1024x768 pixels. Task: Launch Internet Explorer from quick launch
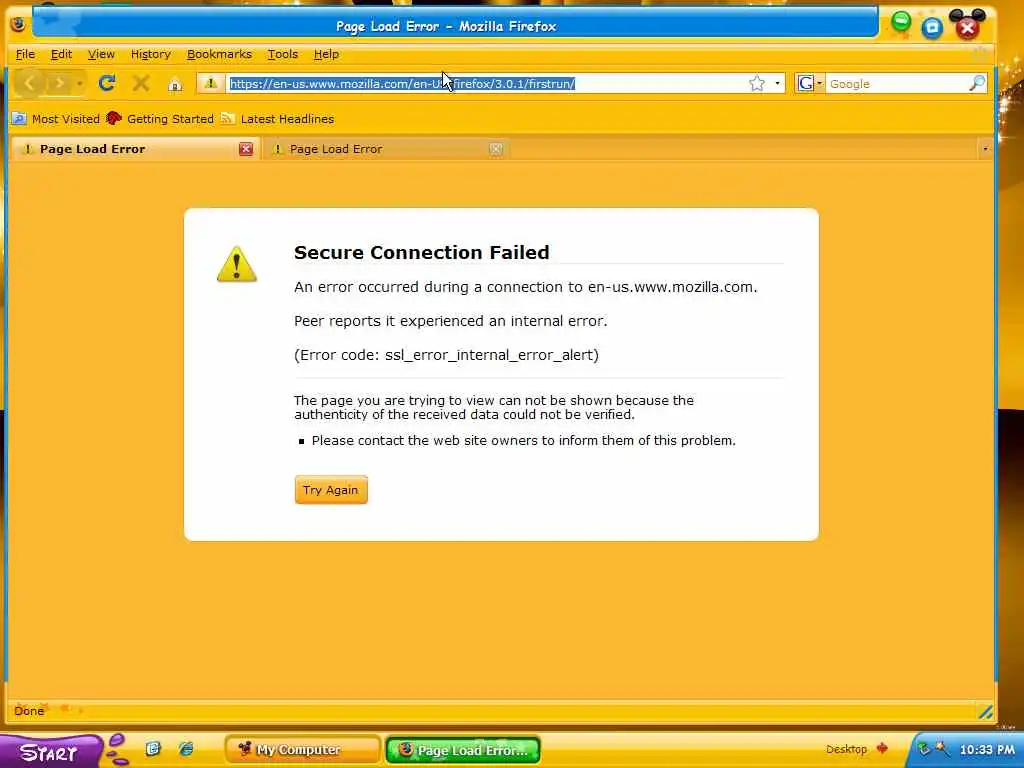coord(186,748)
